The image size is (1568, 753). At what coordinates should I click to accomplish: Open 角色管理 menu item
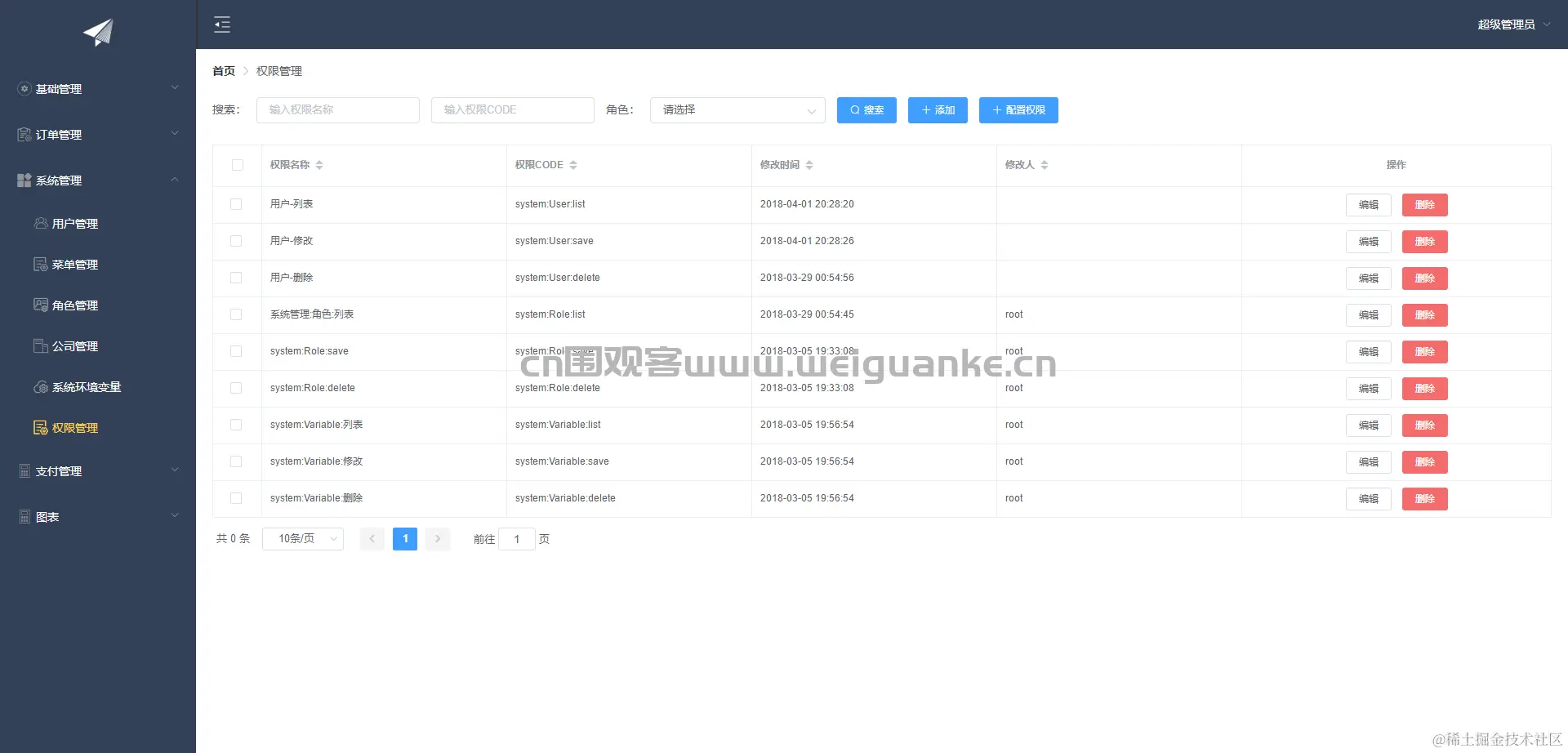click(x=98, y=305)
